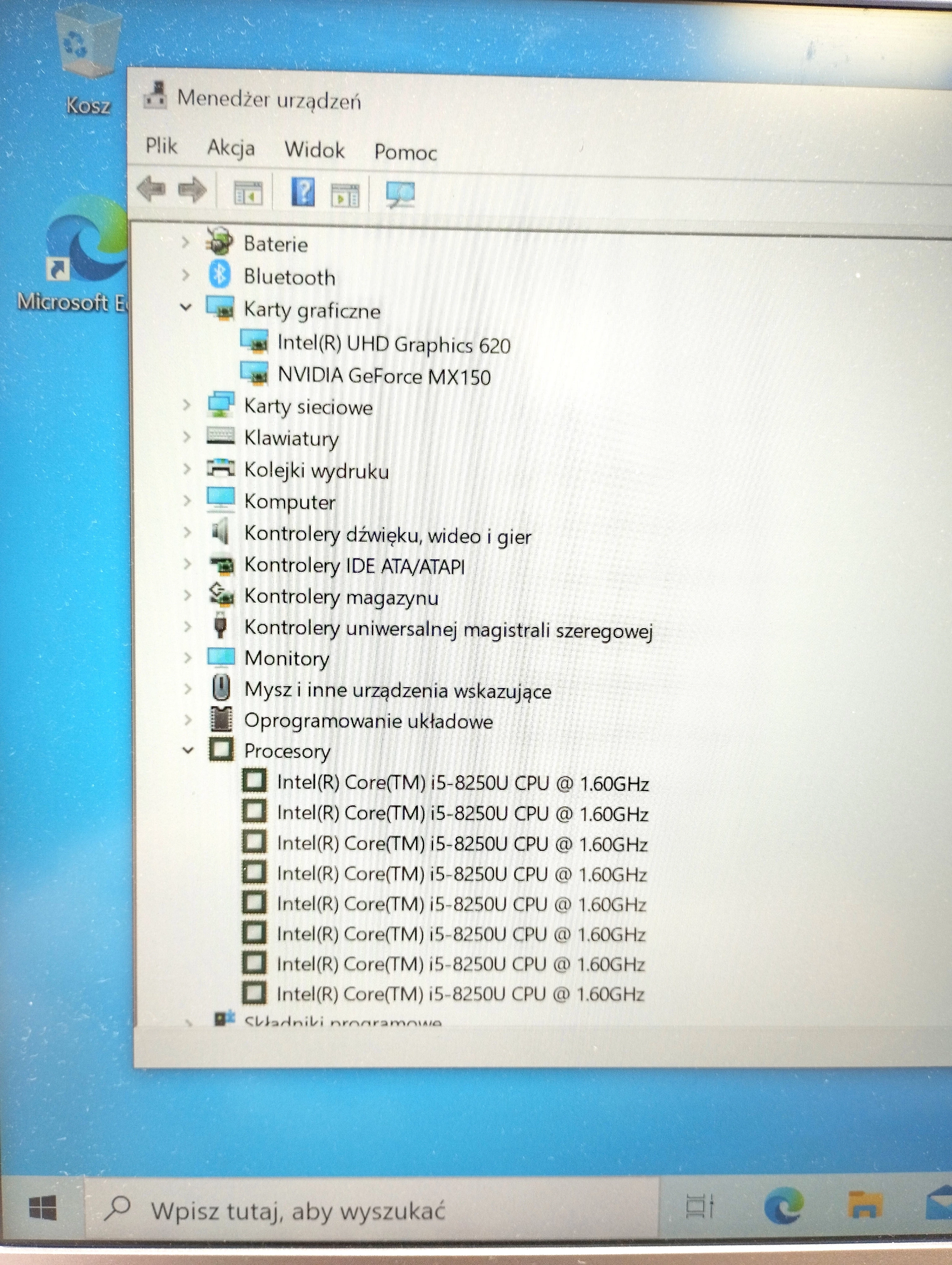Expand the Kolejki wydruku category
The width and height of the screenshot is (952, 1265).
coord(186,469)
